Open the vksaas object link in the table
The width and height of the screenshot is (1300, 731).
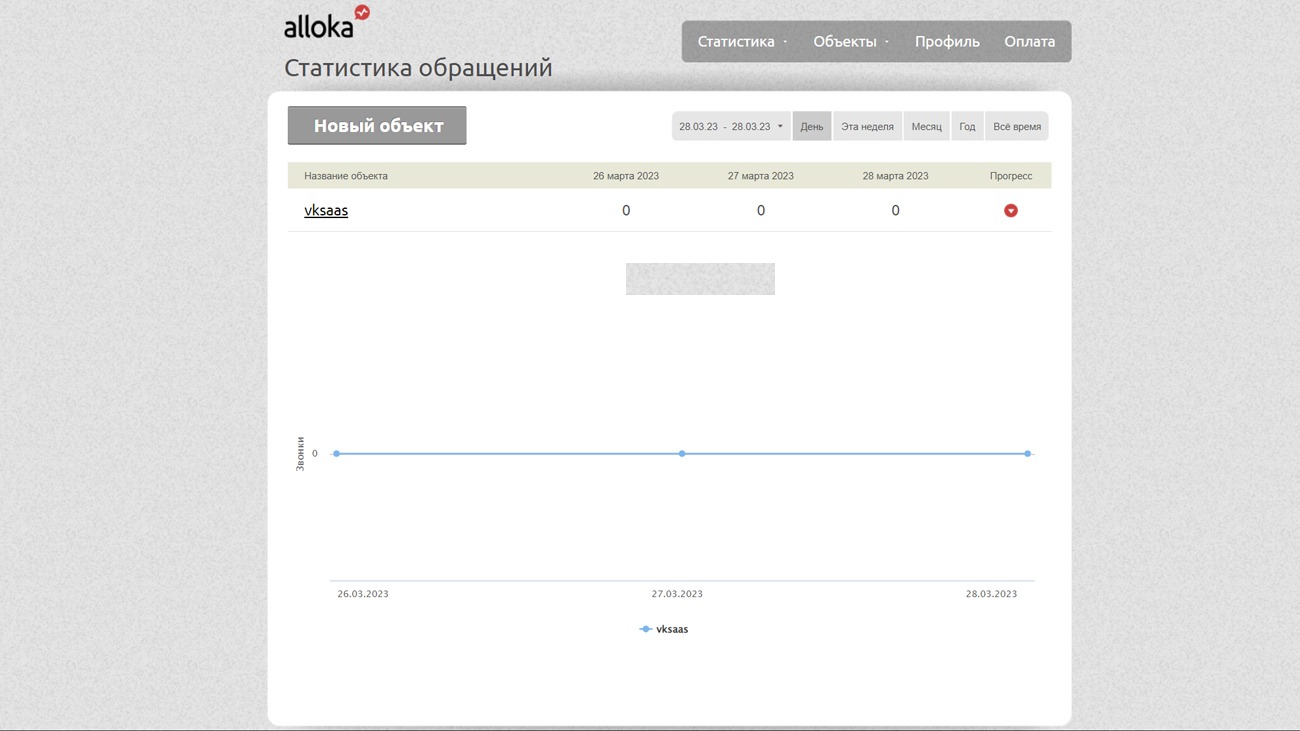pyautogui.click(x=326, y=211)
